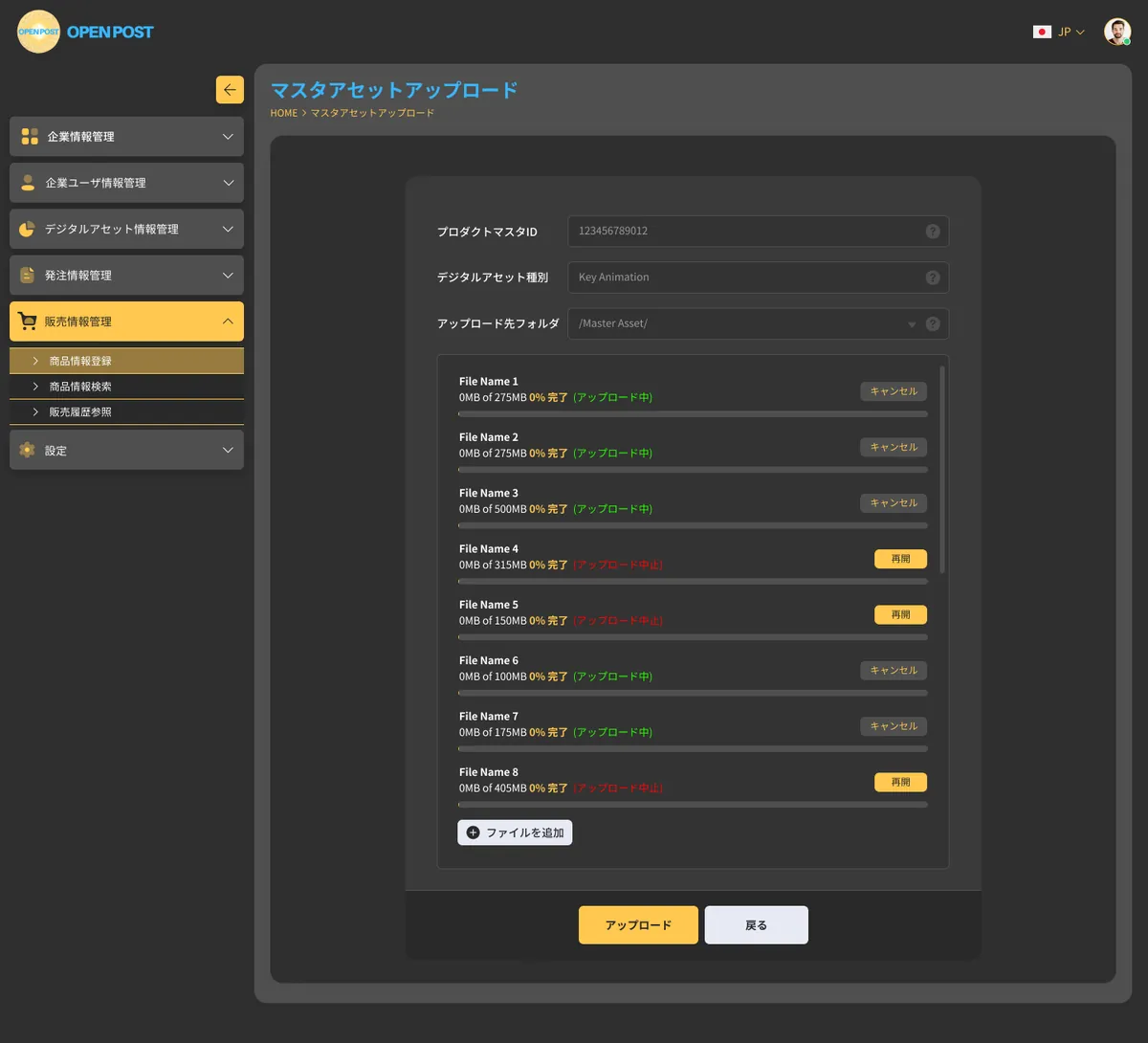The width and height of the screenshot is (1148, 1043).
Task: Click File Name 4 progress bar
Action: pos(693,582)
